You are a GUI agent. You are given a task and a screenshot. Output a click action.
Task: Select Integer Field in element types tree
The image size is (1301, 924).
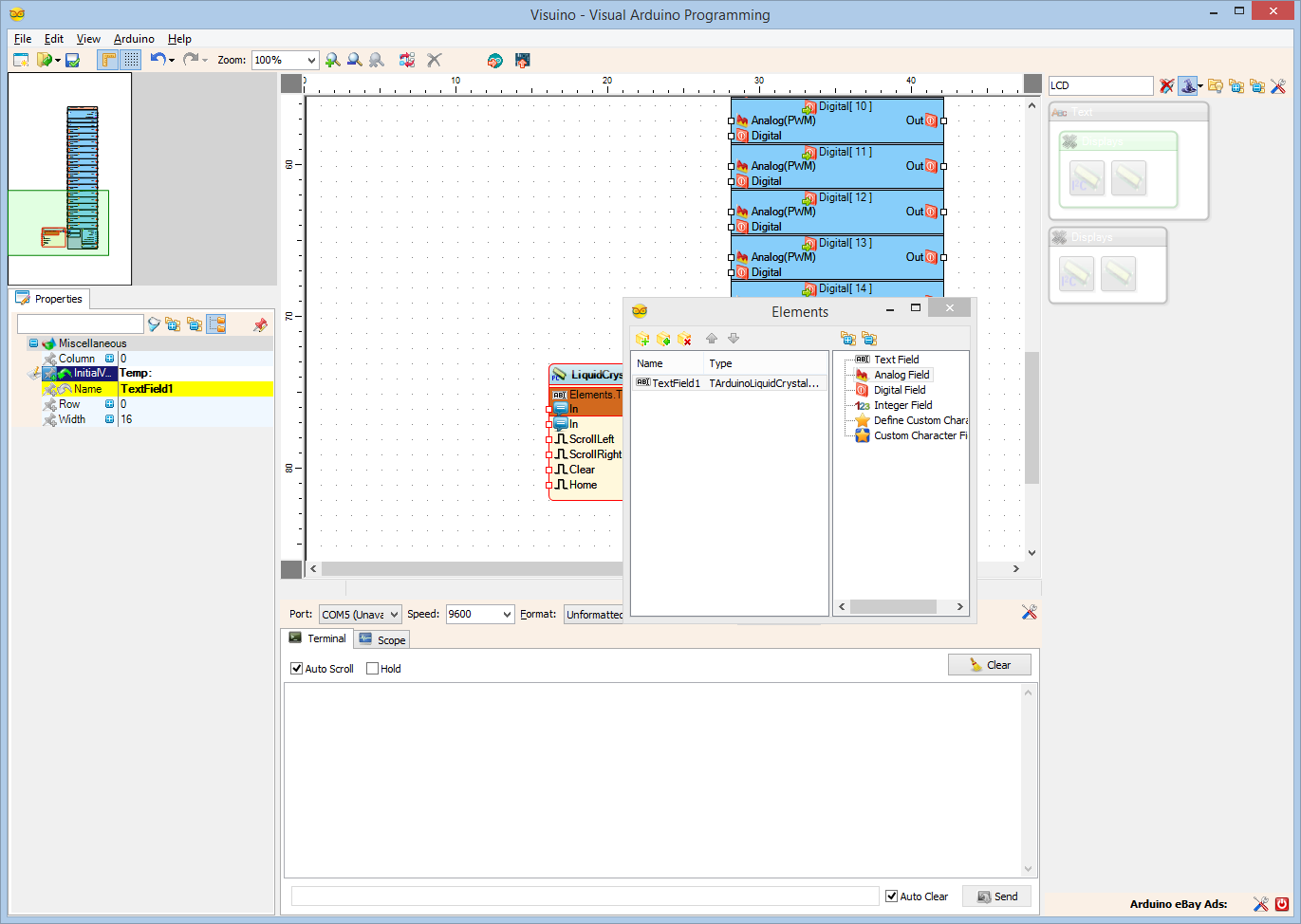[902, 405]
